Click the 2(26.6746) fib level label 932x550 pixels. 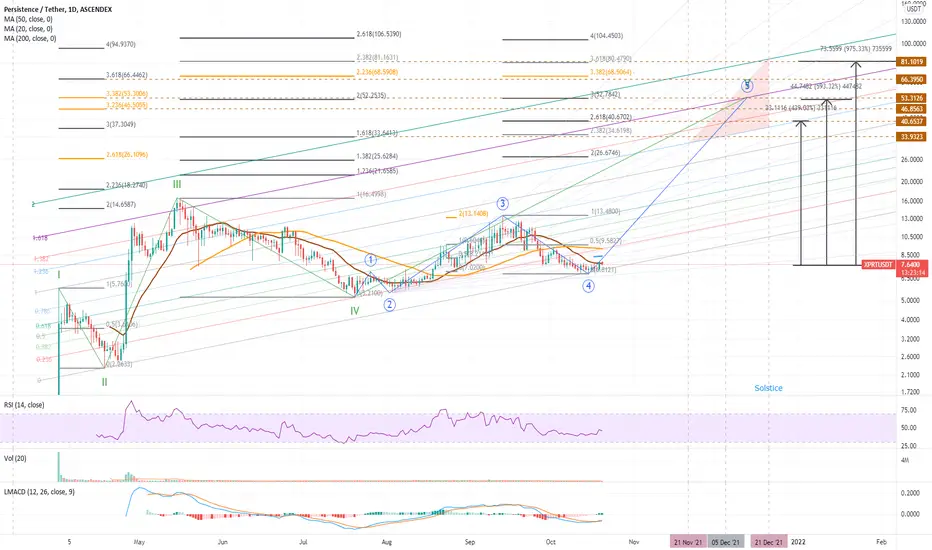[605, 153]
